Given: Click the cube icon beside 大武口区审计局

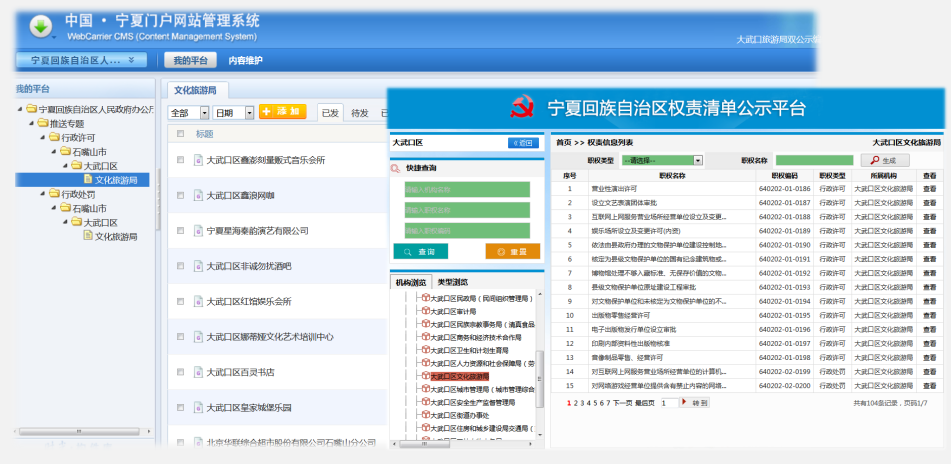Looking at the screenshot, I should coord(425,311).
